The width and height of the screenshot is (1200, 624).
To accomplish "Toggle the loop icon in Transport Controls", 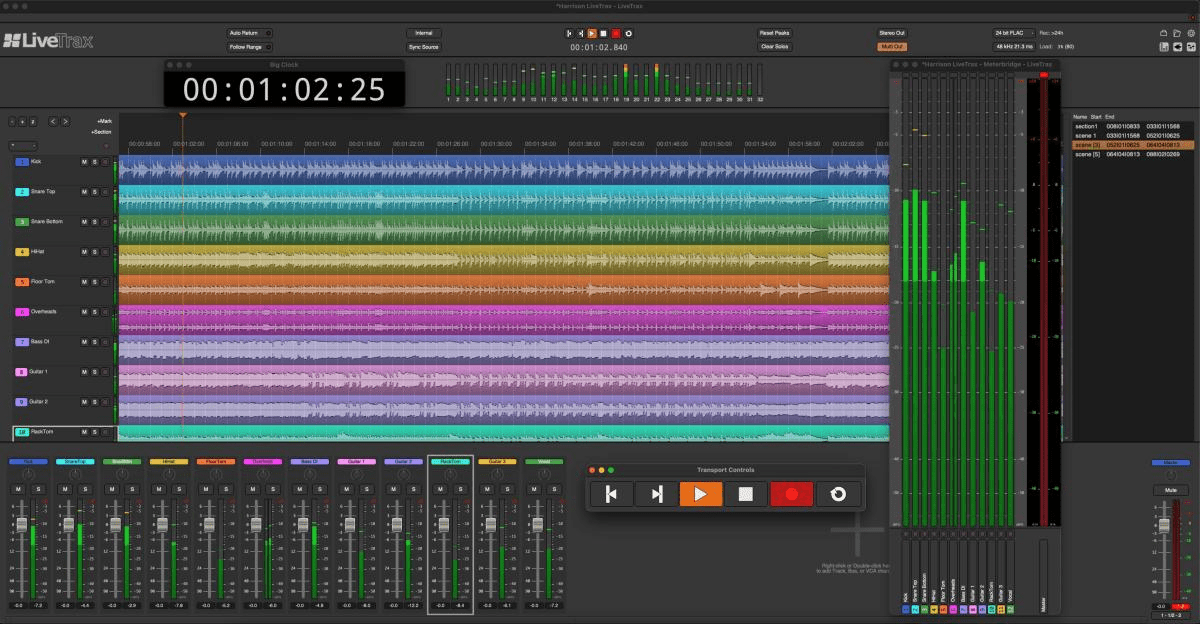I will tap(838, 494).
